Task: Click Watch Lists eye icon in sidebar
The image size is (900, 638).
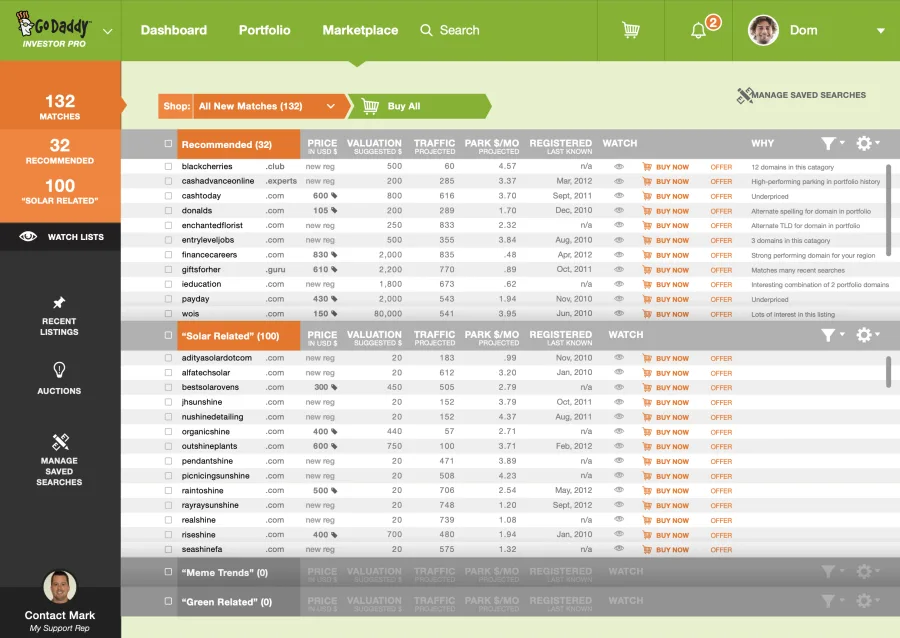Action: 28,236
